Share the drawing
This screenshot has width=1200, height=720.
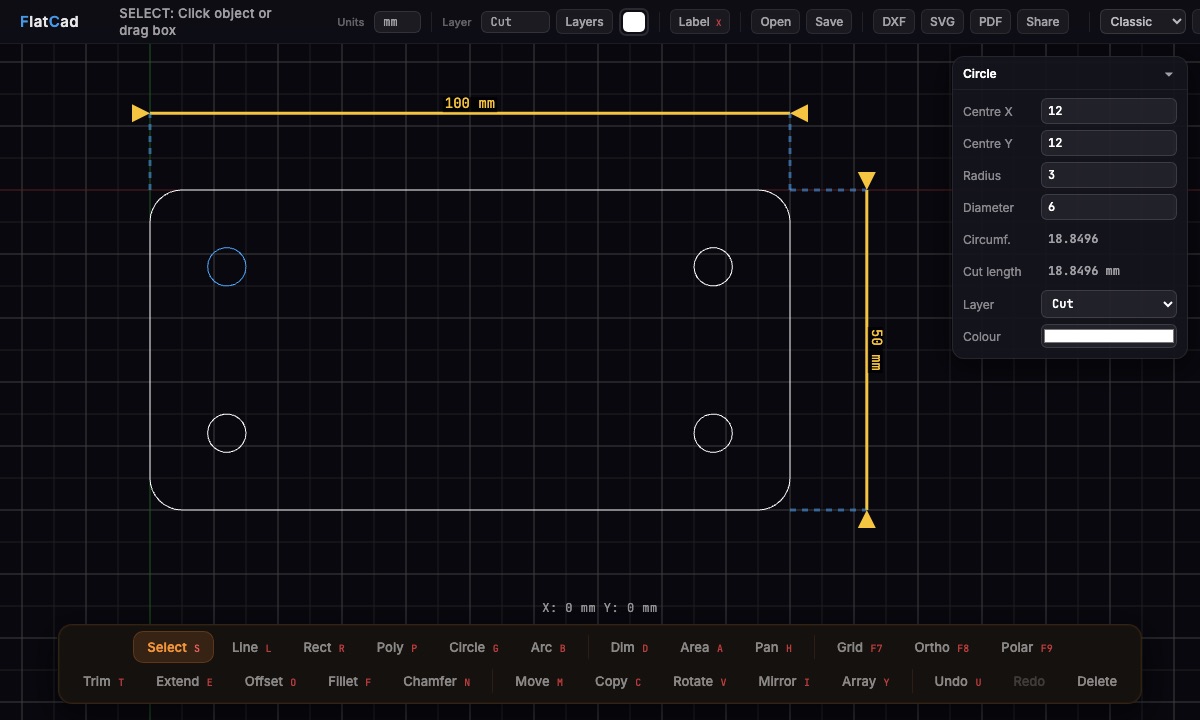coord(1042,22)
